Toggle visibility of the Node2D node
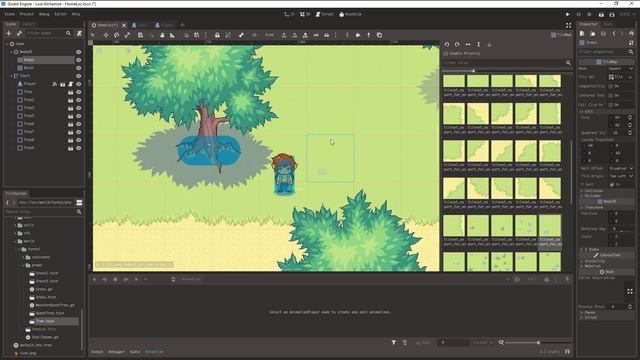Screen dimensions: 640x360 click(x=78, y=52)
